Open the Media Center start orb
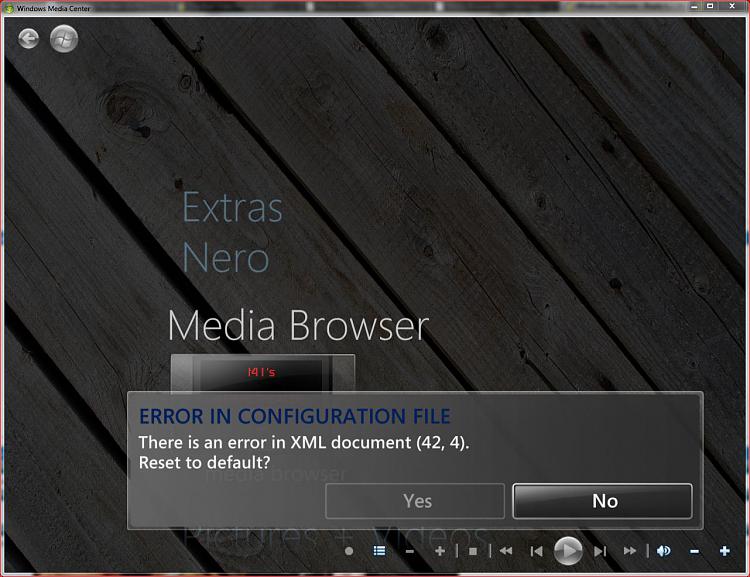The width and height of the screenshot is (750, 577). click(64, 39)
